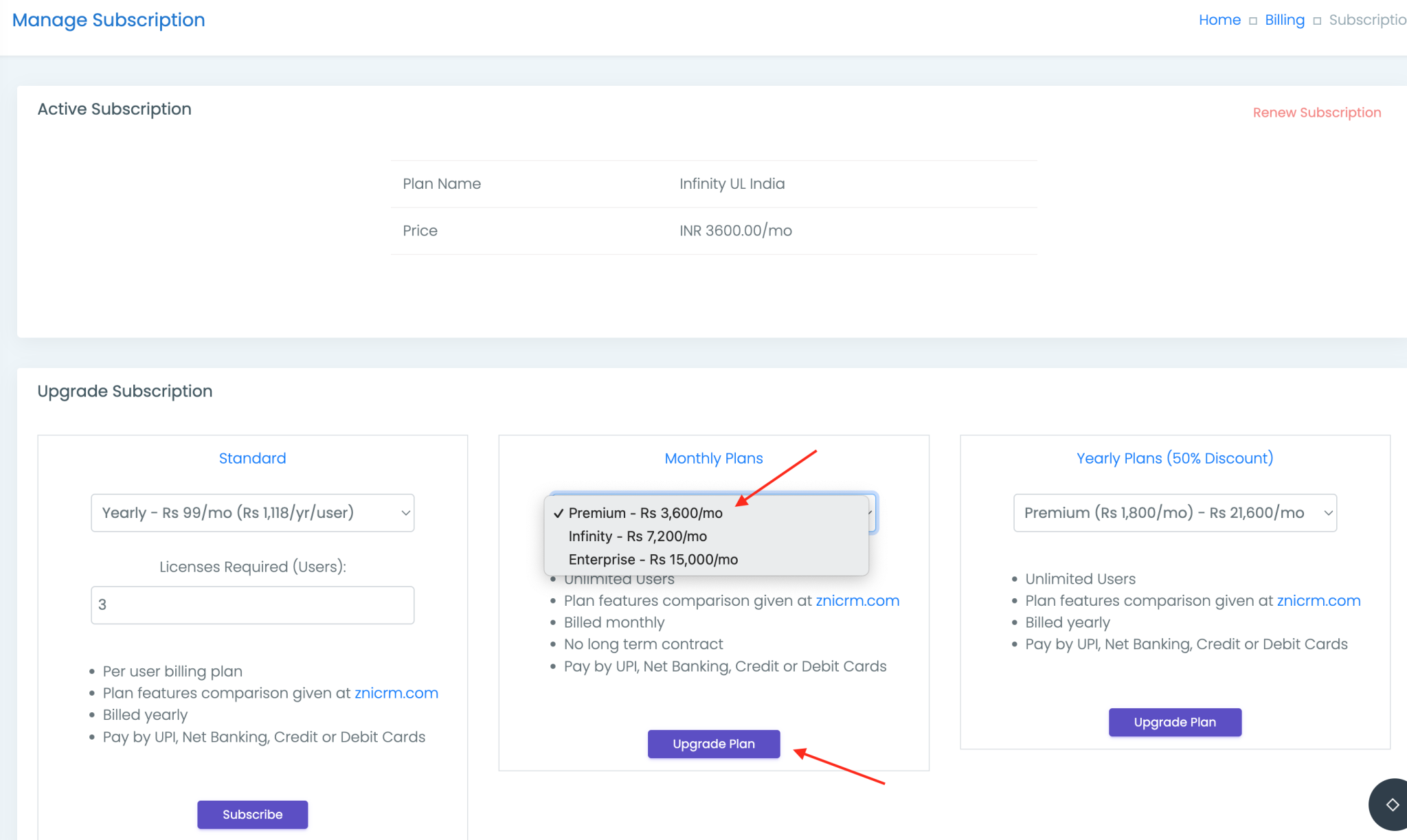Open the Standard plan billing dropdown
The height and width of the screenshot is (840, 1407).
click(252, 512)
